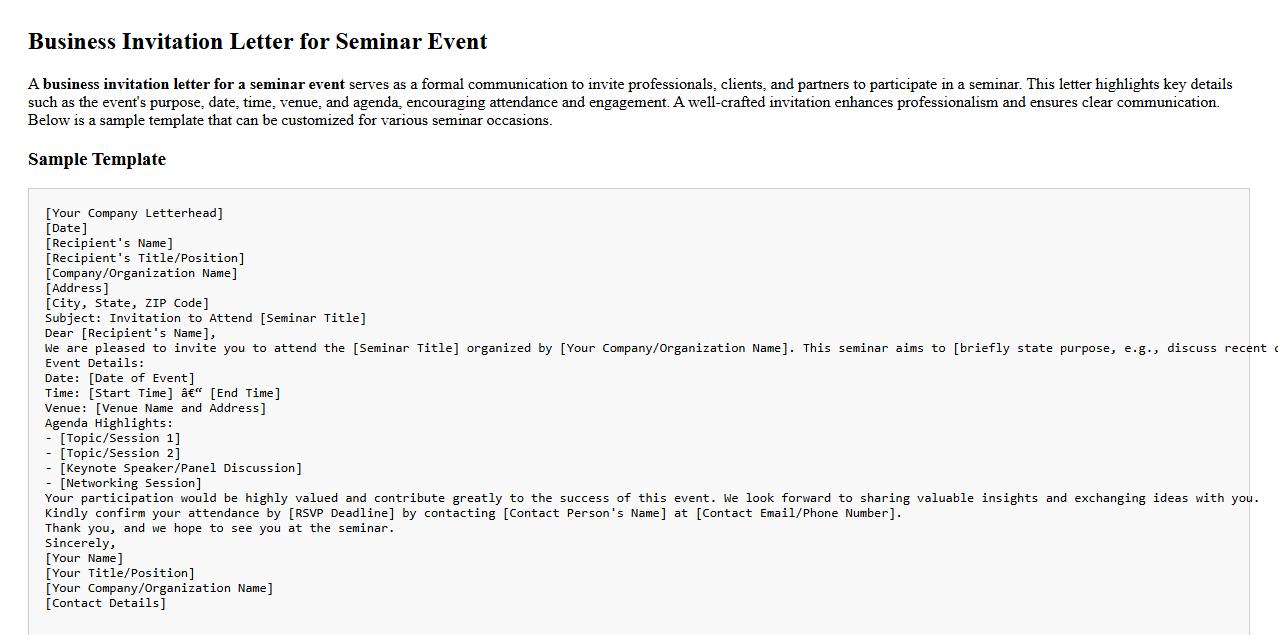Click the '[Keynote Speaker/Panel Discussion]' agenda item
Screen dimensions: 1278x635
(x=180, y=468)
